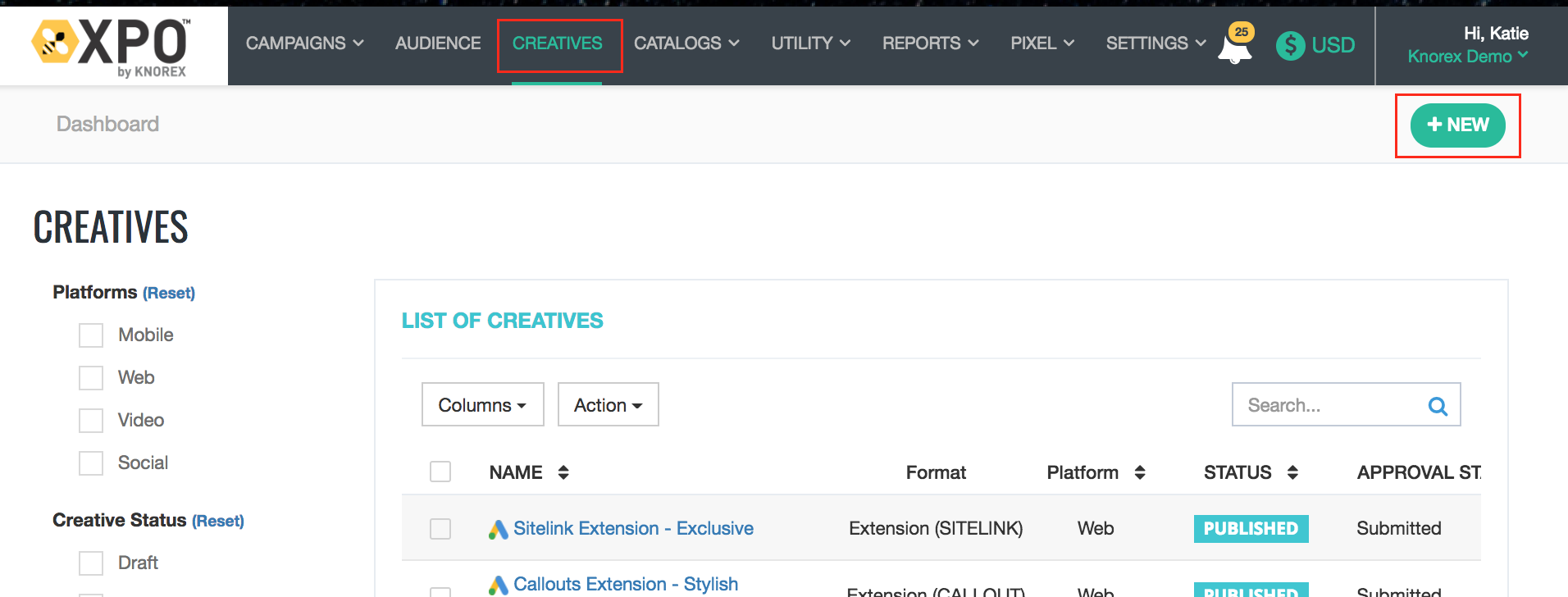The height and width of the screenshot is (597, 1568).
Task: Check the Video platform filter
Action: pos(91,421)
